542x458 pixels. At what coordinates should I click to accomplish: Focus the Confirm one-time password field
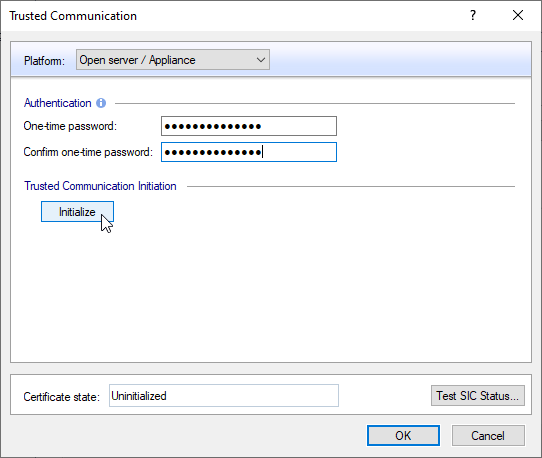(x=249, y=152)
